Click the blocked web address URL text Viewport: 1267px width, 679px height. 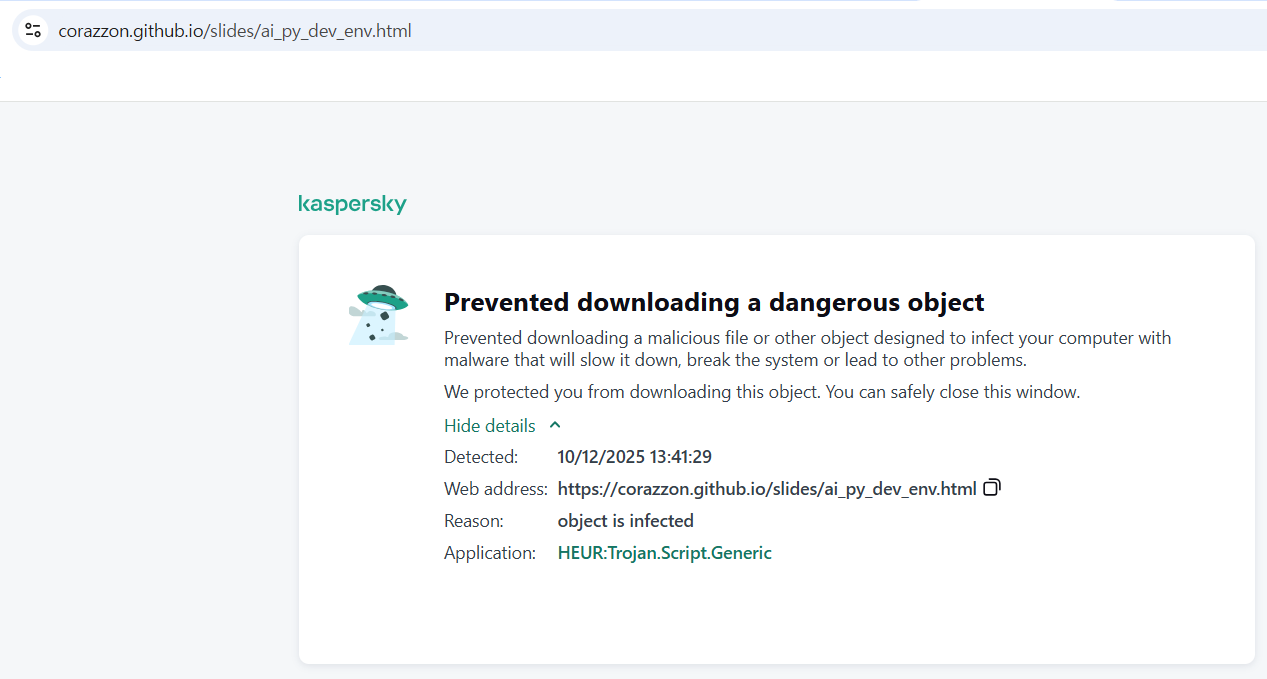click(x=766, y=489)
